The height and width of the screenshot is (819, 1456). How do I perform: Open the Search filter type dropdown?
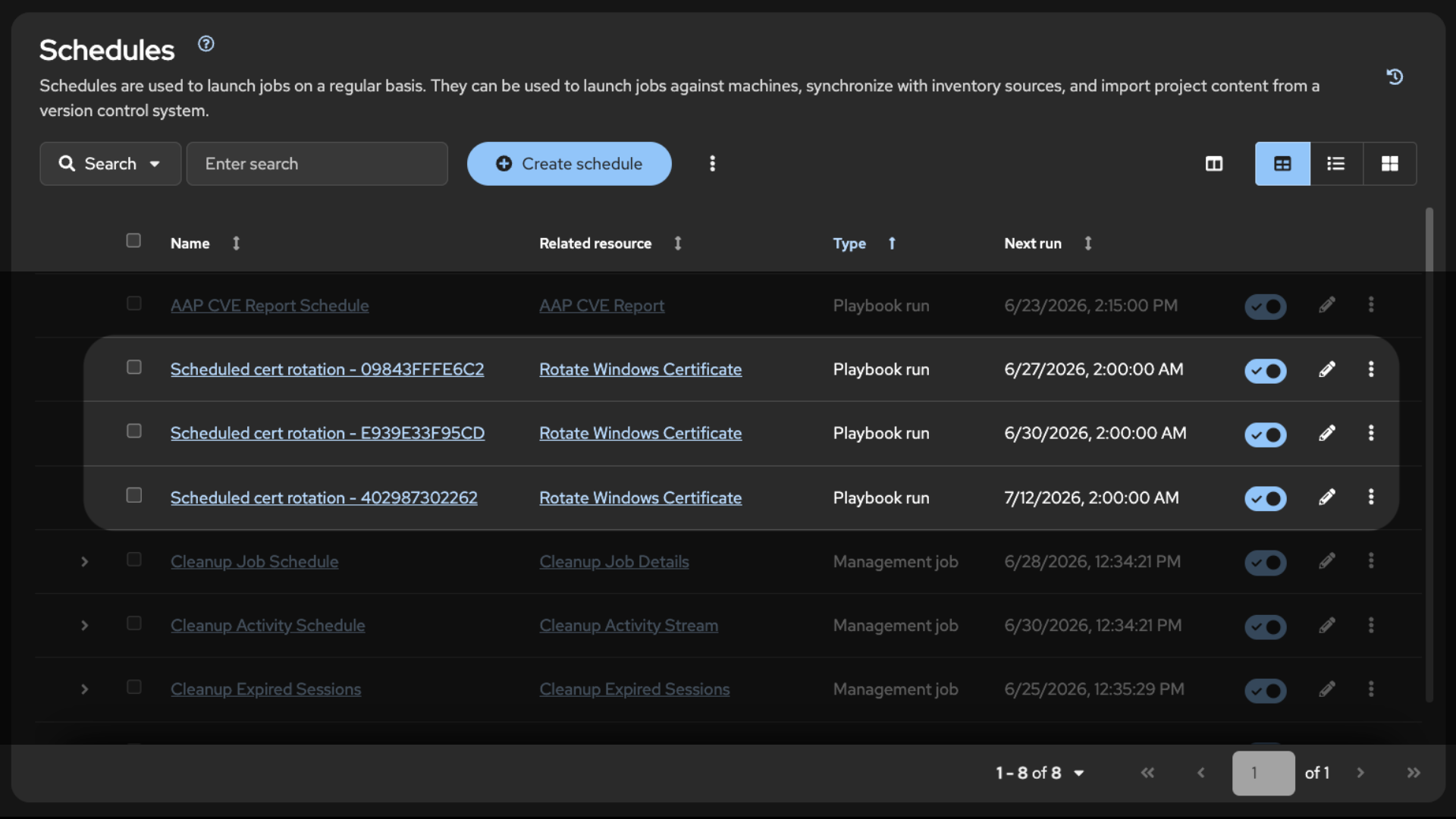(111, 164)
